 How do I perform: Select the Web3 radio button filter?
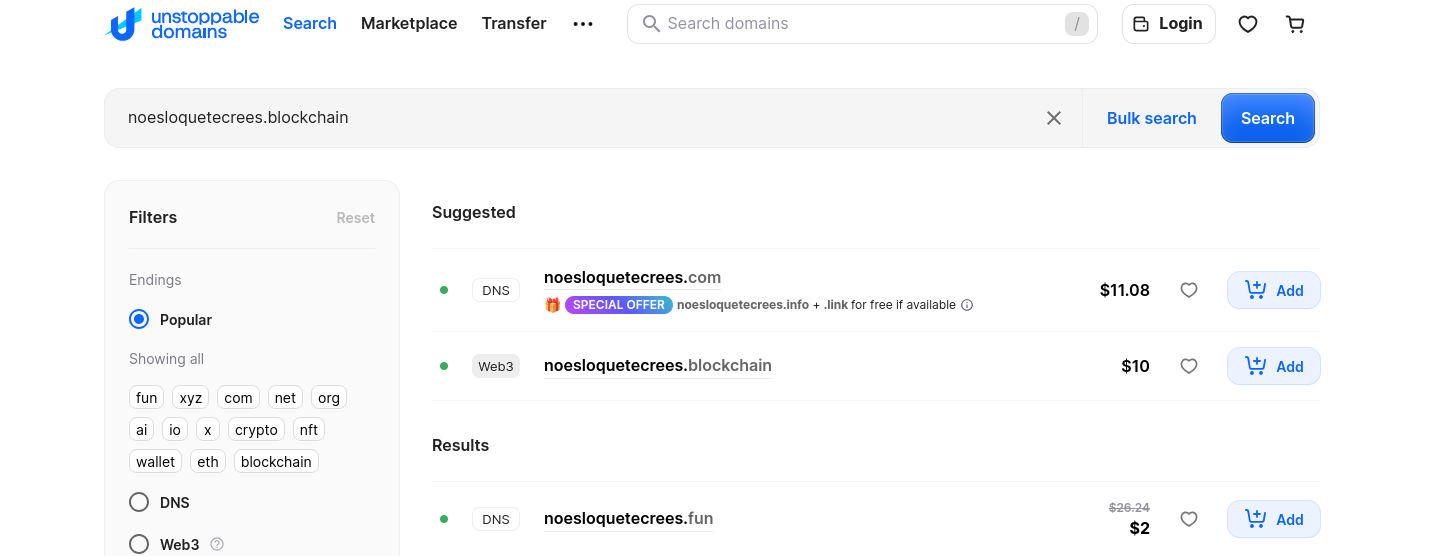point(139,545)
